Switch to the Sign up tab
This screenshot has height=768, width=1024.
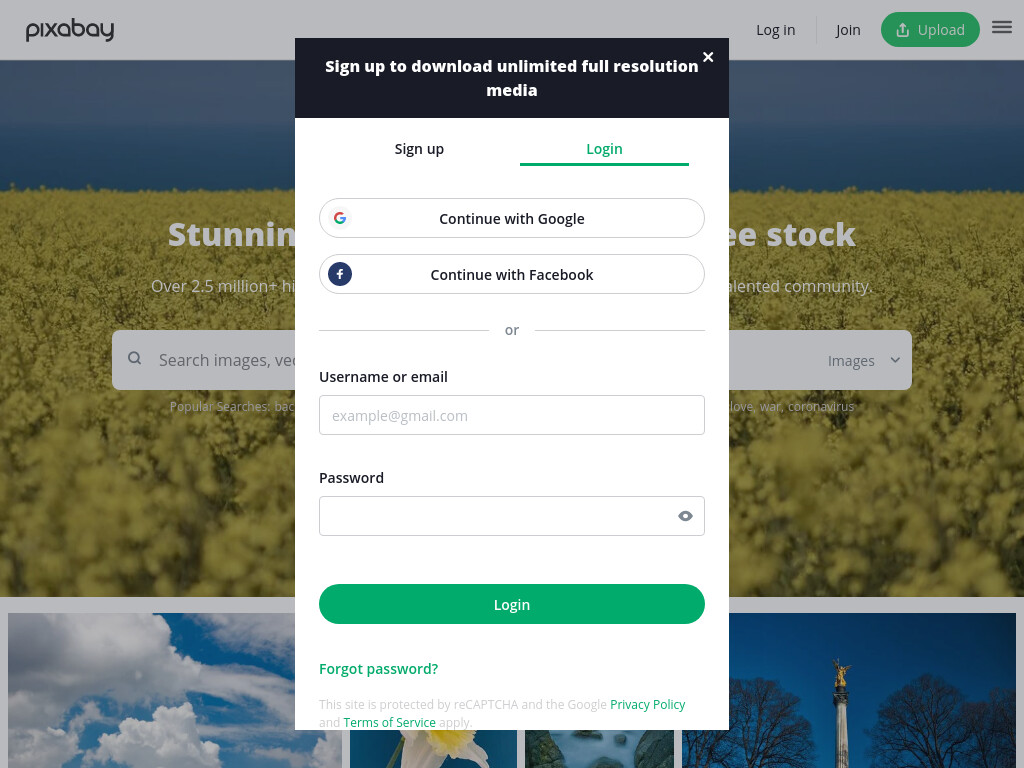coord(419,149)
